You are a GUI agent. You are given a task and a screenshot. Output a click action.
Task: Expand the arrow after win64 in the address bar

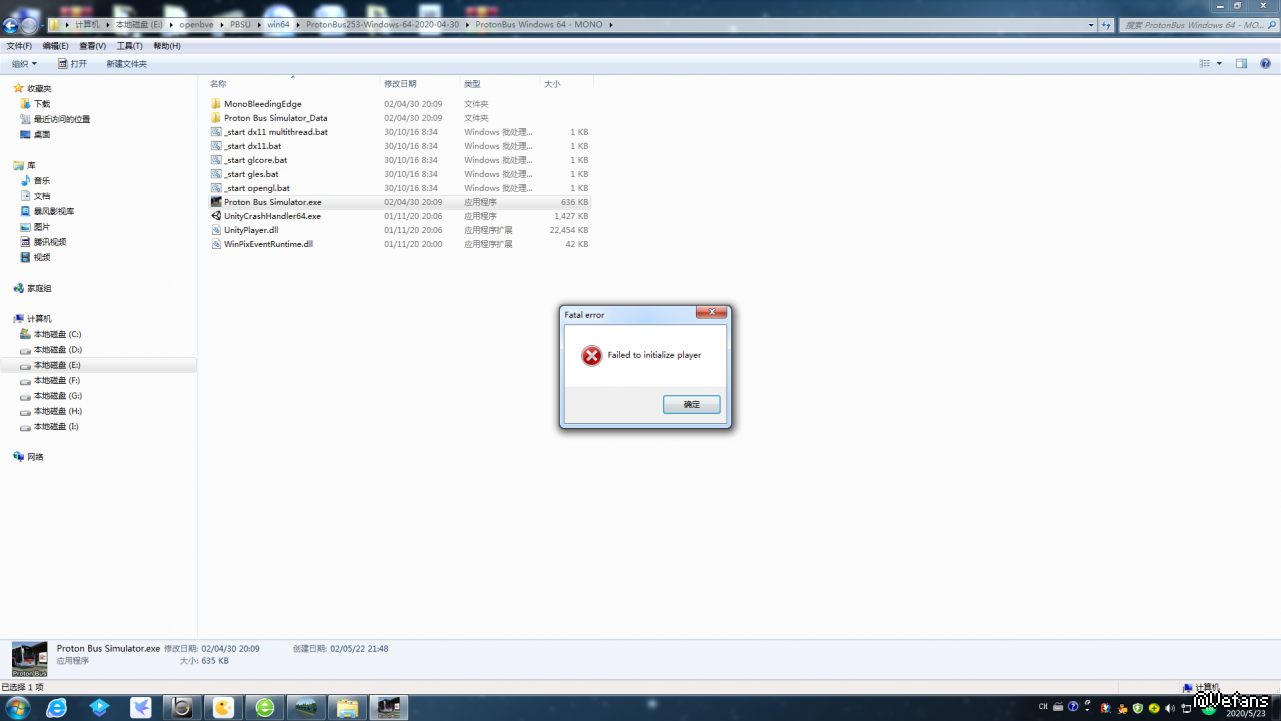click(297, 25)
